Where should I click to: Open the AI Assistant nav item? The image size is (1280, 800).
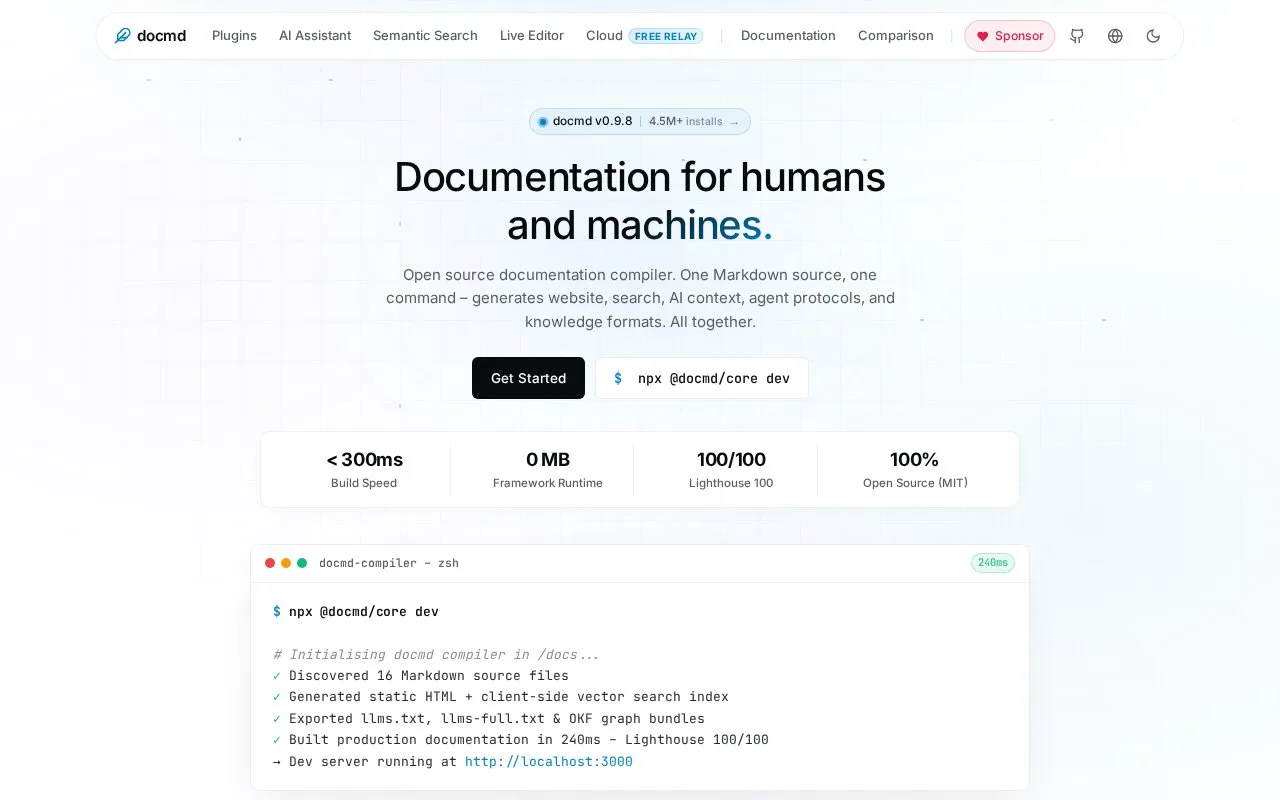315,36
